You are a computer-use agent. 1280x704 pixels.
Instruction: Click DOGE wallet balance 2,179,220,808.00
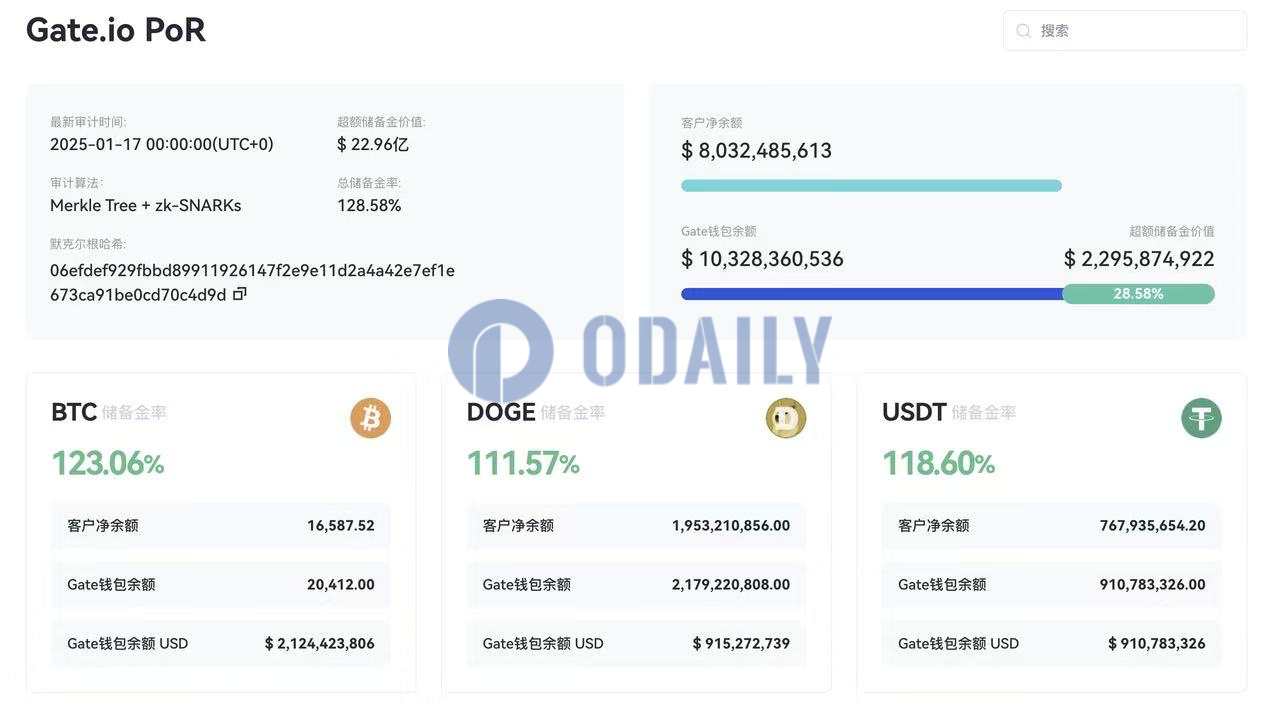pyautogui.click(x=731, y=584)
